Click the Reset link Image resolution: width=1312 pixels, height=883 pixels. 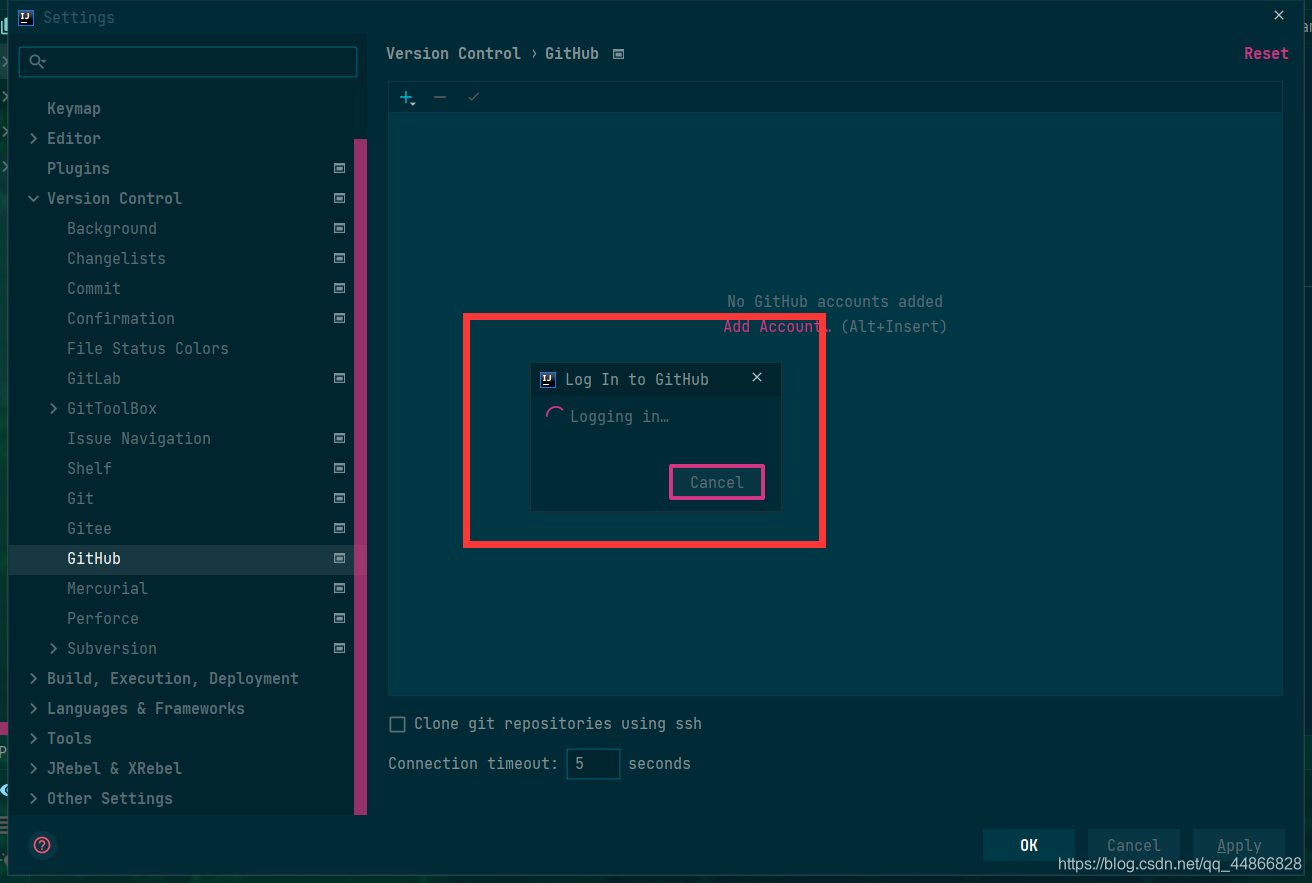tap(1266, 54)
